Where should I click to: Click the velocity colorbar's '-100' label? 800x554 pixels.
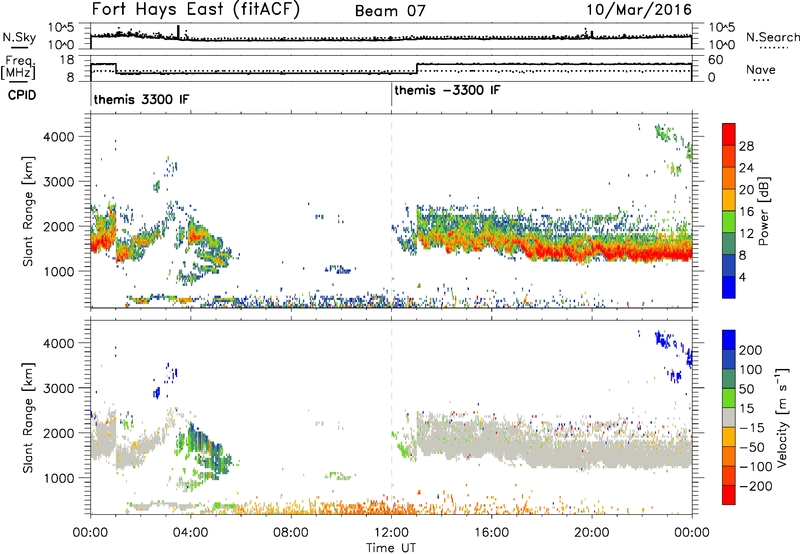[755, 467]
